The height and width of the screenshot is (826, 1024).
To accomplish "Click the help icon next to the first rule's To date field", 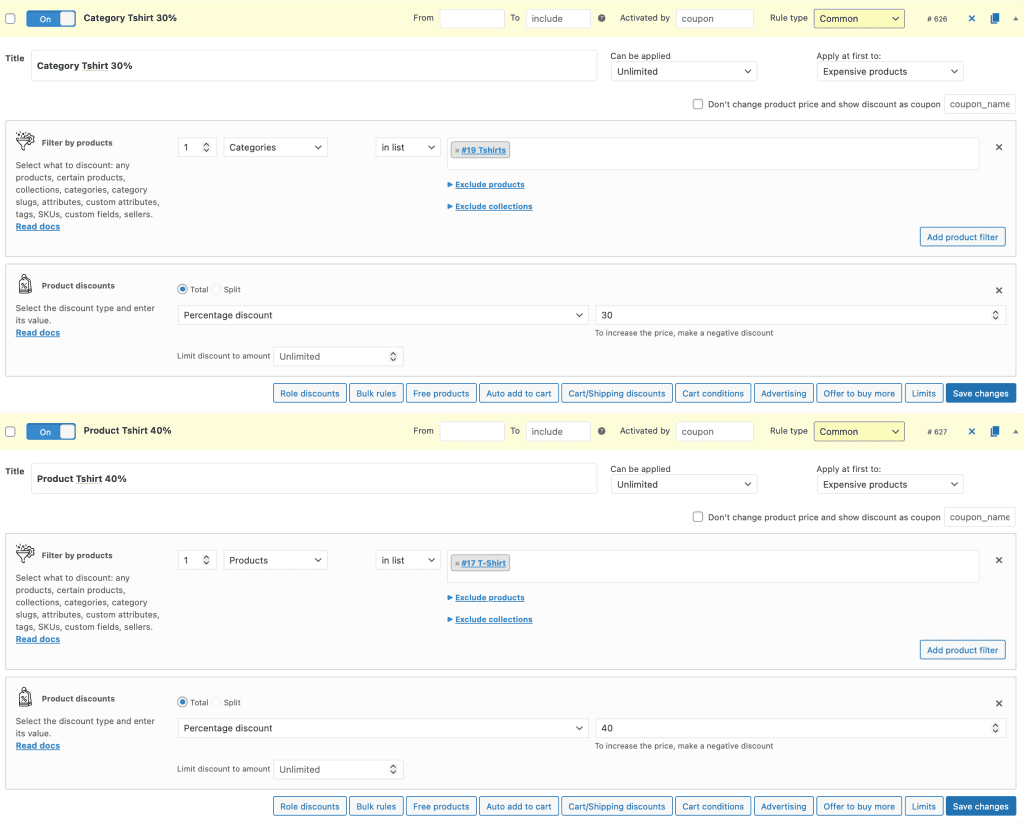I will pos(601,19).
